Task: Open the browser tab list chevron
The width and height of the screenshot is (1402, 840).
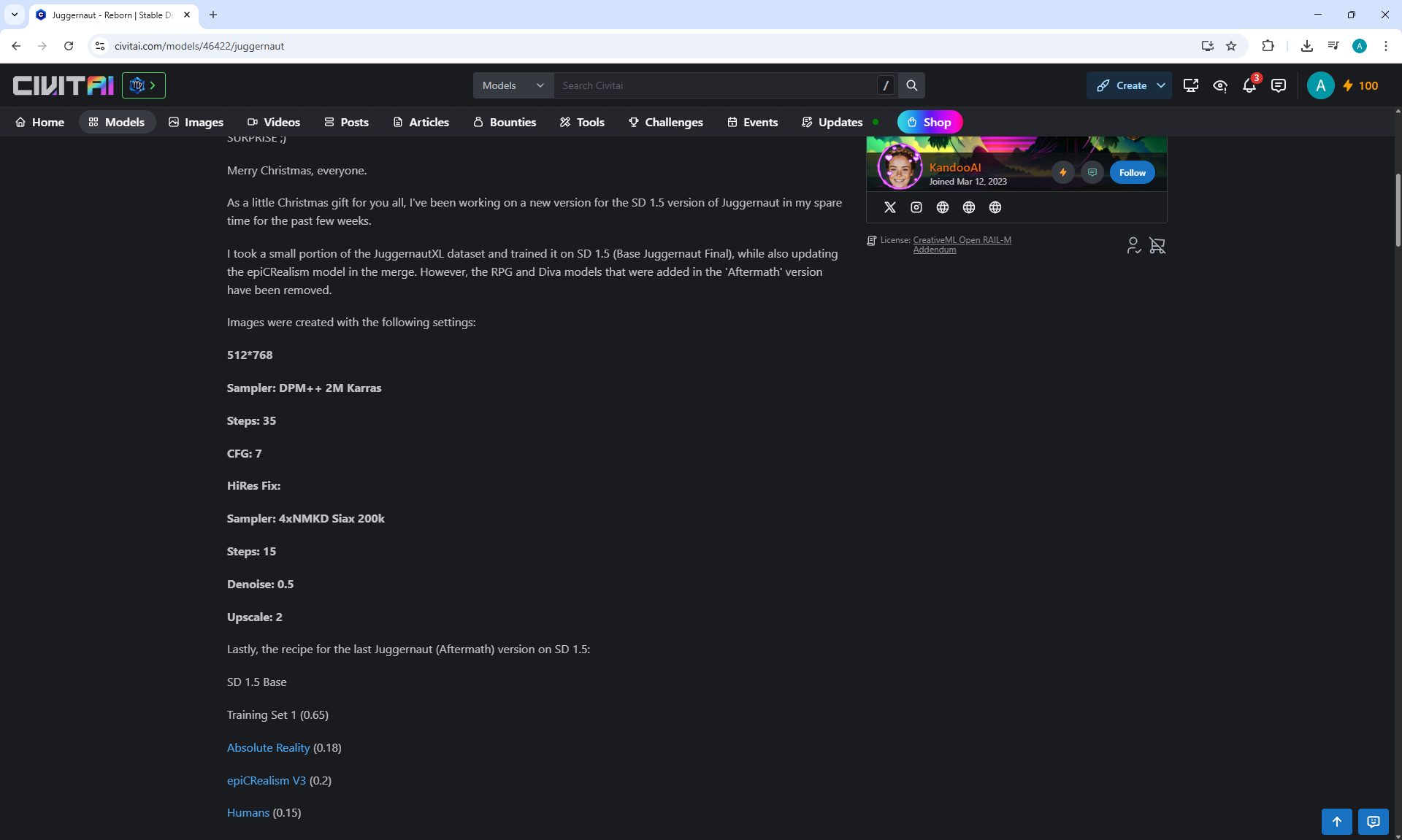Action: (14, 15)
